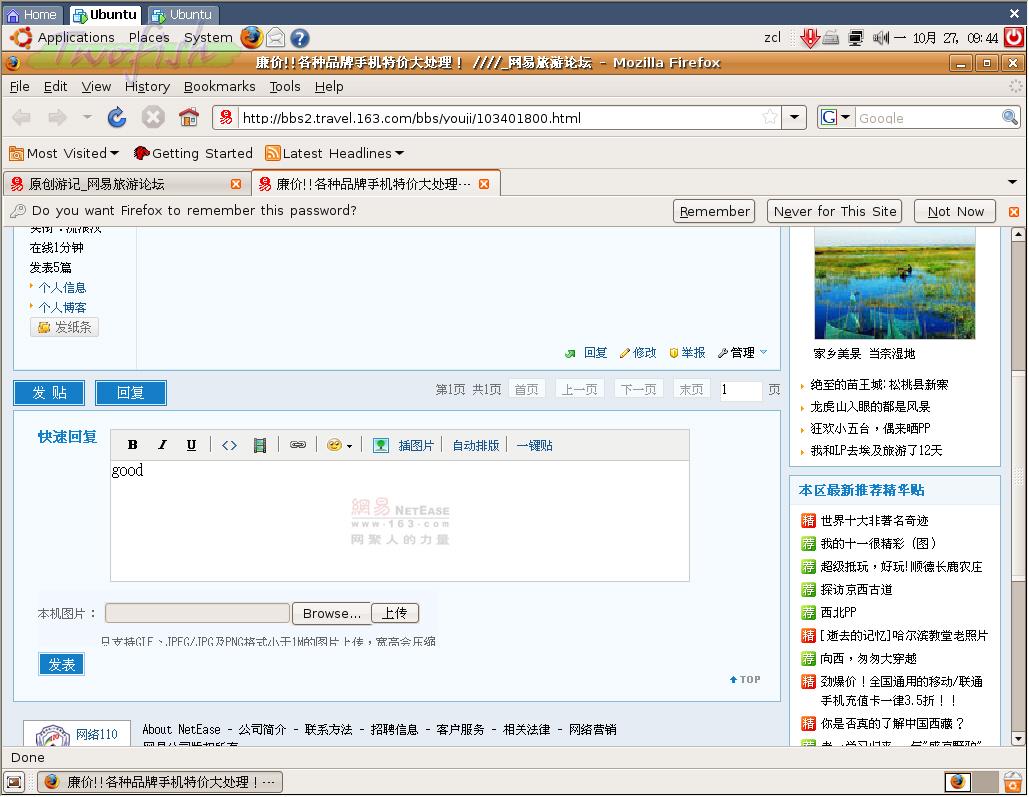
Task: Toggle bold in quick reply editor
Action: [x=133, y=445]
